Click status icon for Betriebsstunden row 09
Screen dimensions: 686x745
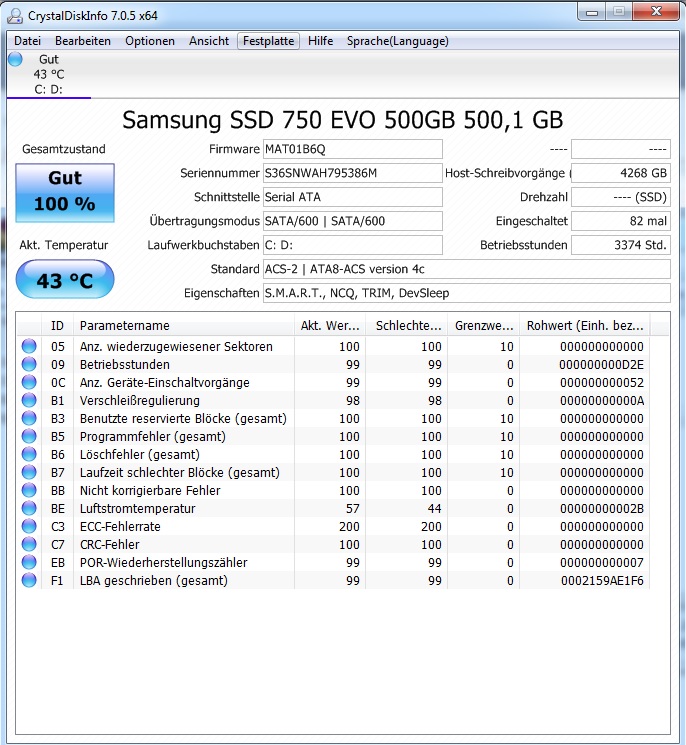[29, 364]
